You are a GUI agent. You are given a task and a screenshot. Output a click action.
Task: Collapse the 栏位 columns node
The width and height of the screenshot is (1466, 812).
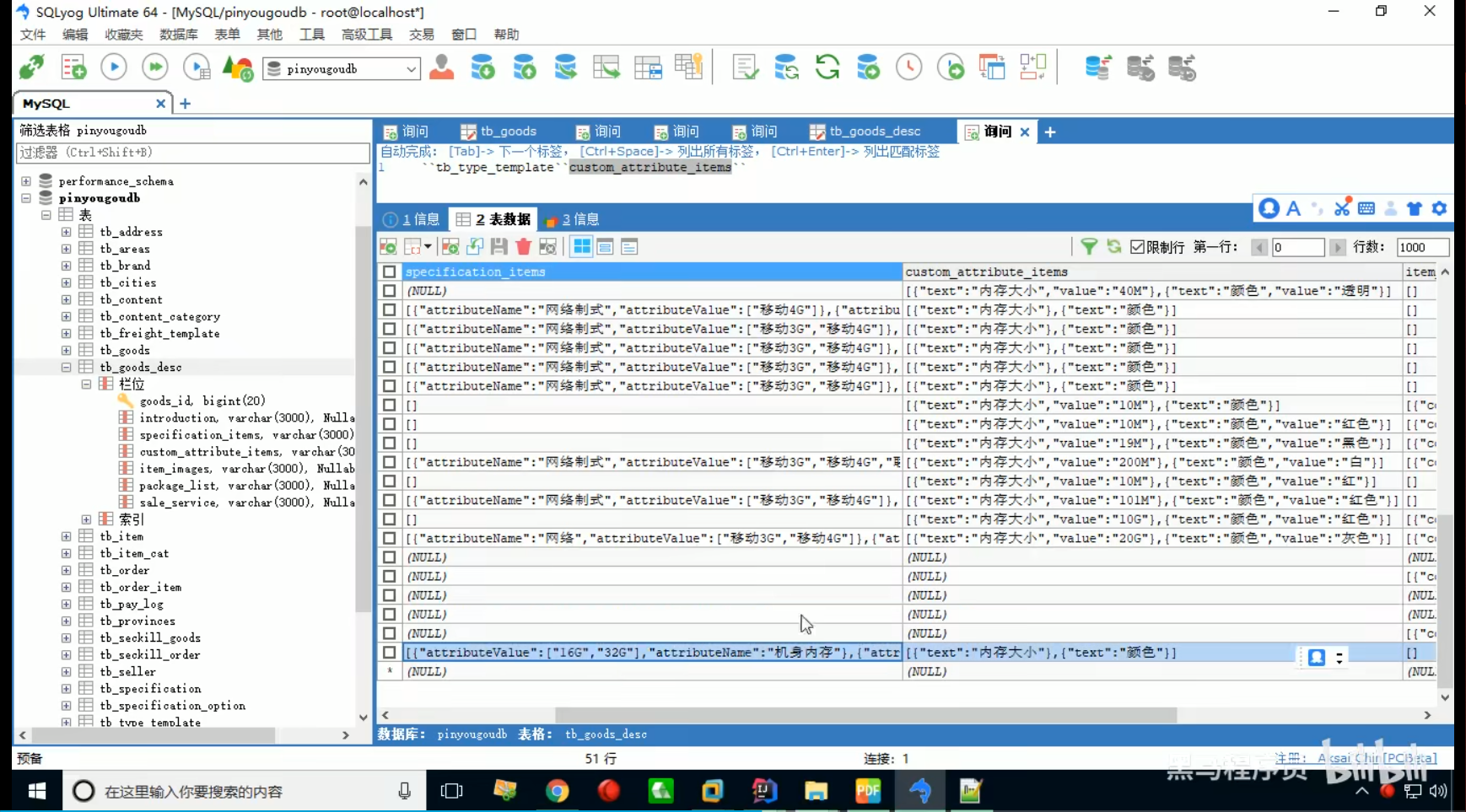[x=86, y=384]
